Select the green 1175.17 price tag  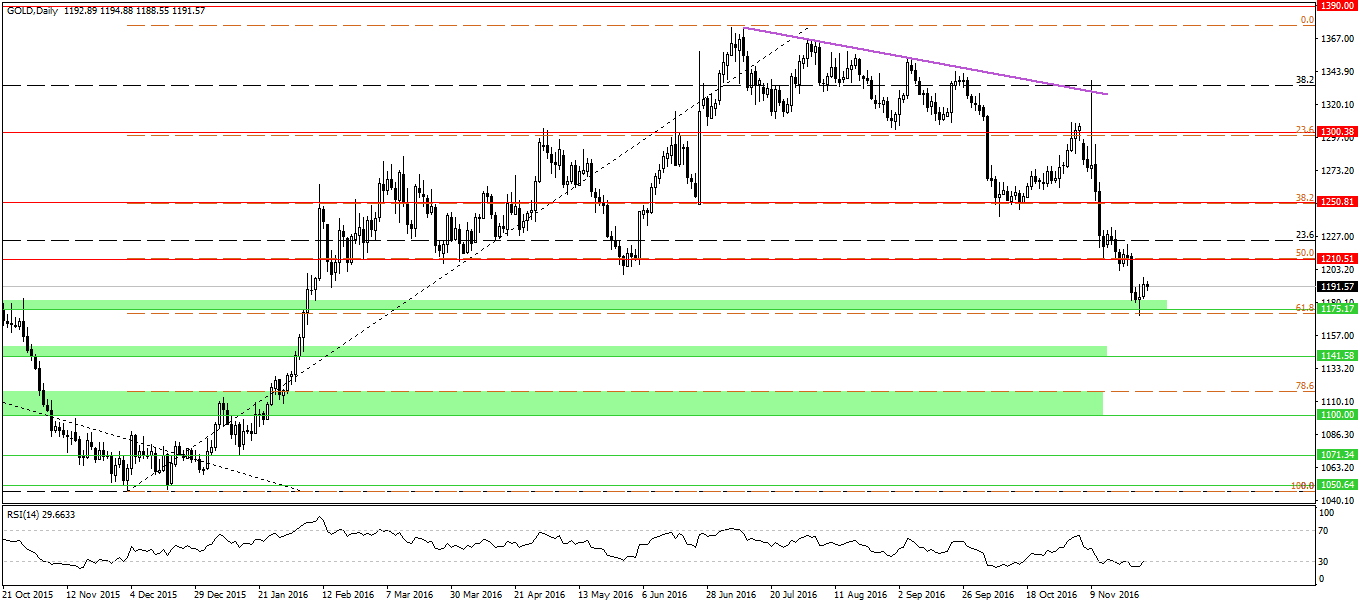pos(1336,309)
